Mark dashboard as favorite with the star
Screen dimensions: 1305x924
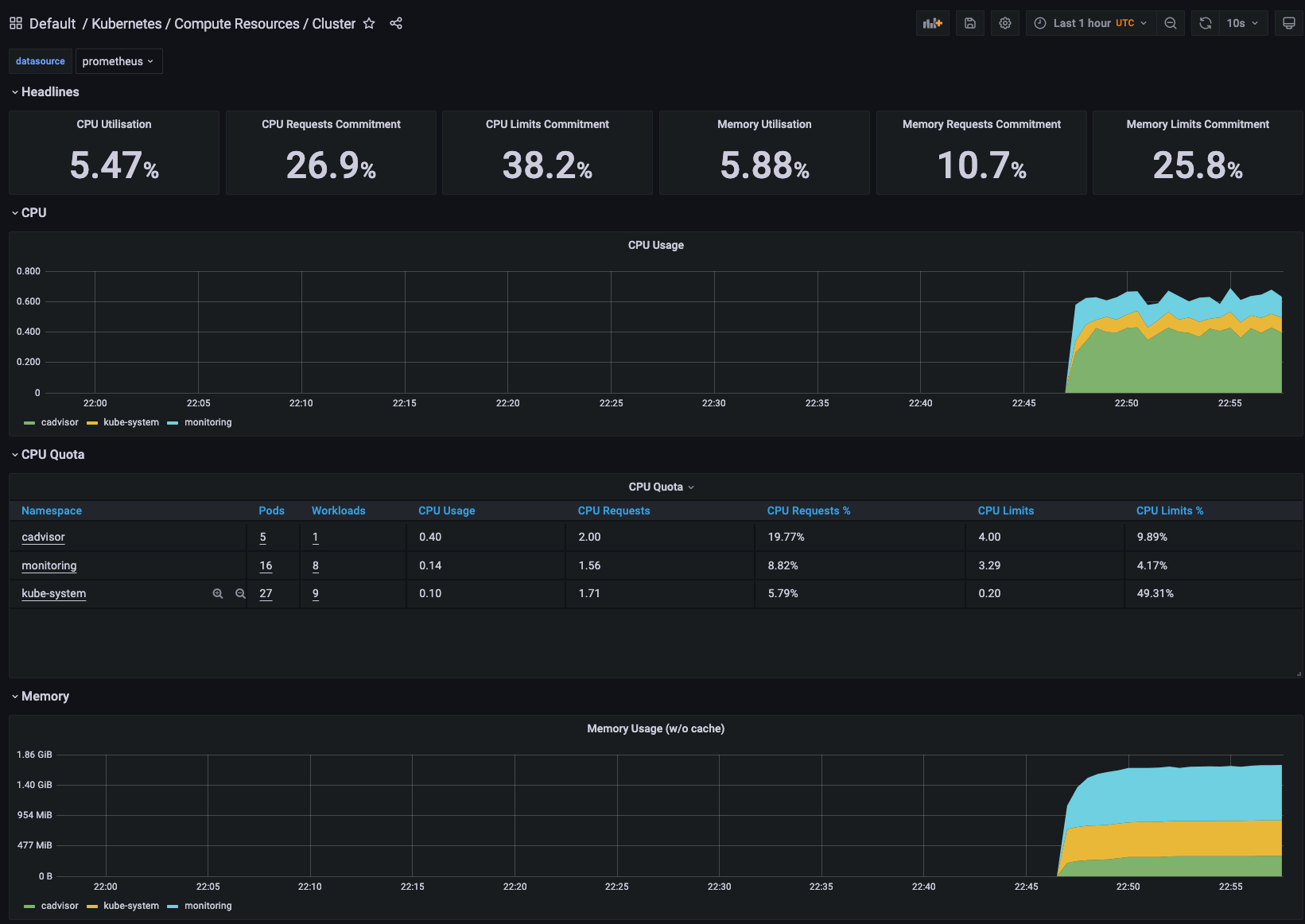[369, 24]
